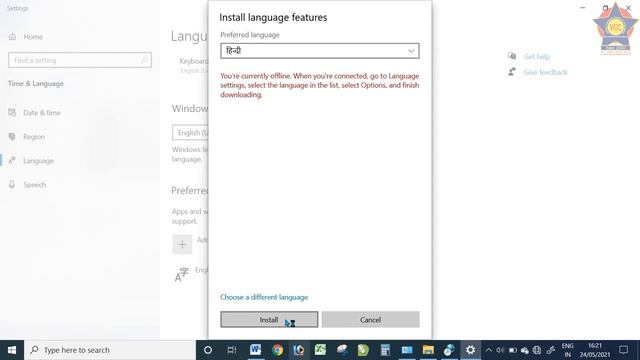The height and width of the screenshot is (360, 640).
Task: Click the Install button
Action: click(x=269, y=320)
